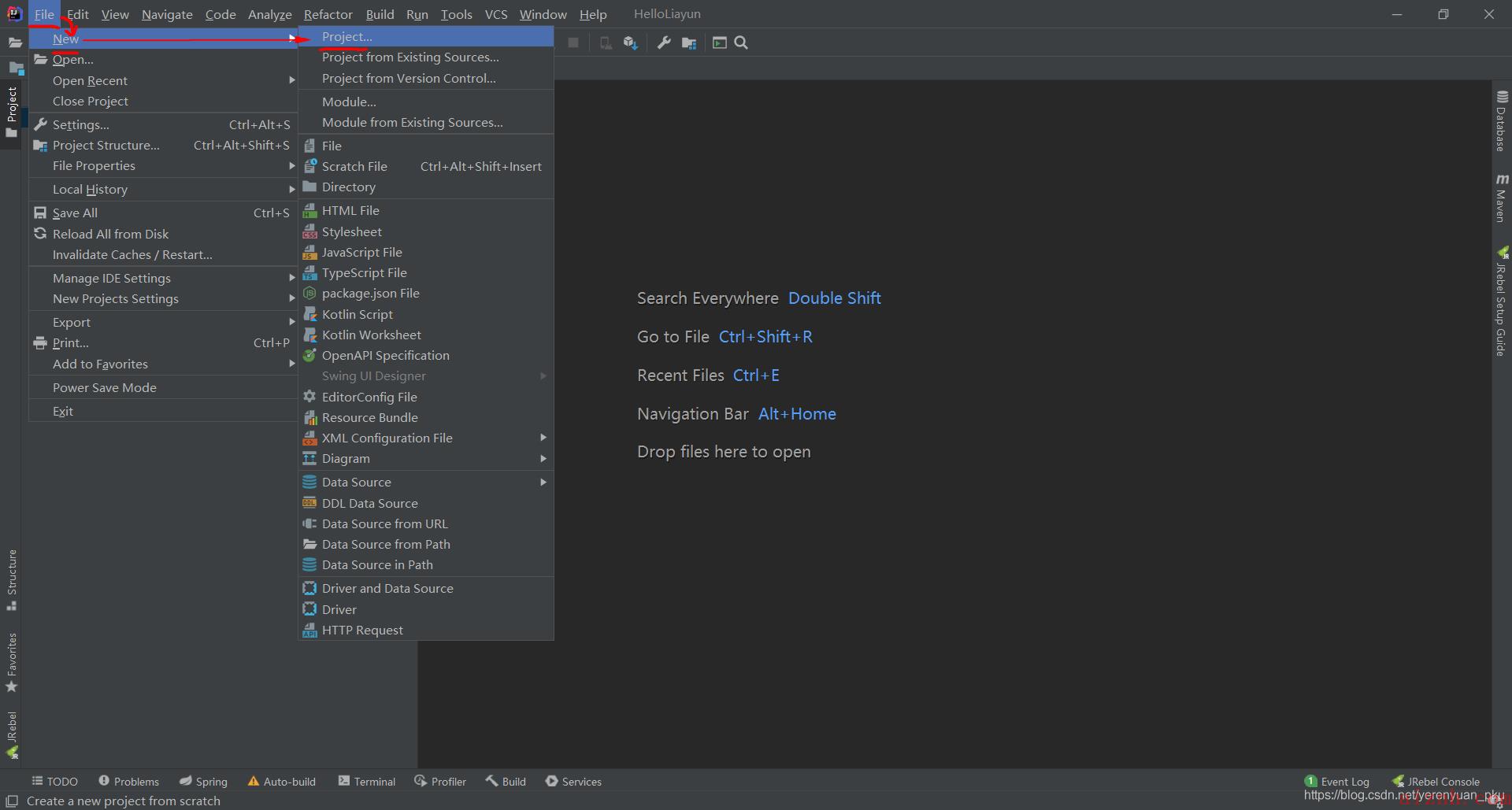This screenshot has width=1512, height=810.
Task: Show the Problems tool window
Action: pyautogui.click(x=128, y=781)
